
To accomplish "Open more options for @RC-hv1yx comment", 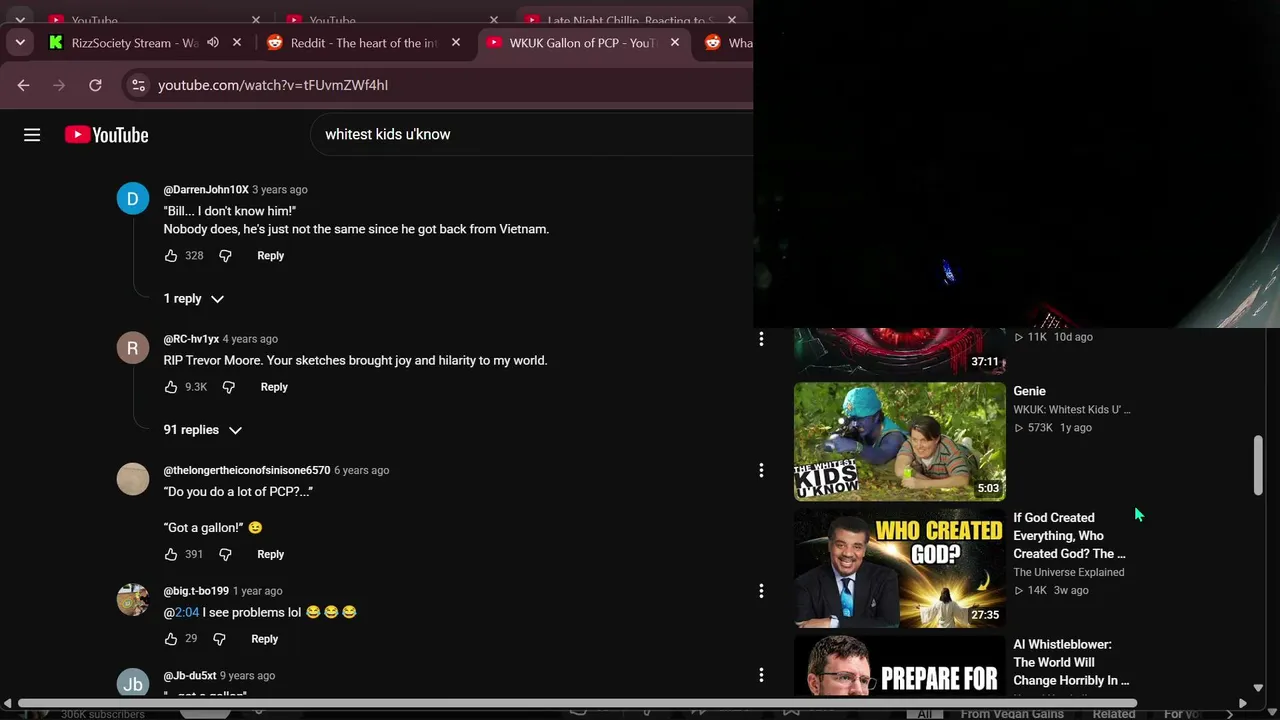I will pyautogui.click(x=761, y=340).
